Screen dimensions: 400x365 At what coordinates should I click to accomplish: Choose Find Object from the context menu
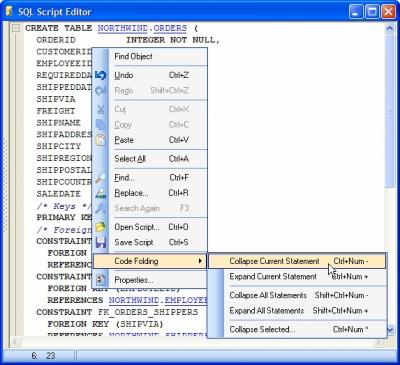[x=150, y=57]
